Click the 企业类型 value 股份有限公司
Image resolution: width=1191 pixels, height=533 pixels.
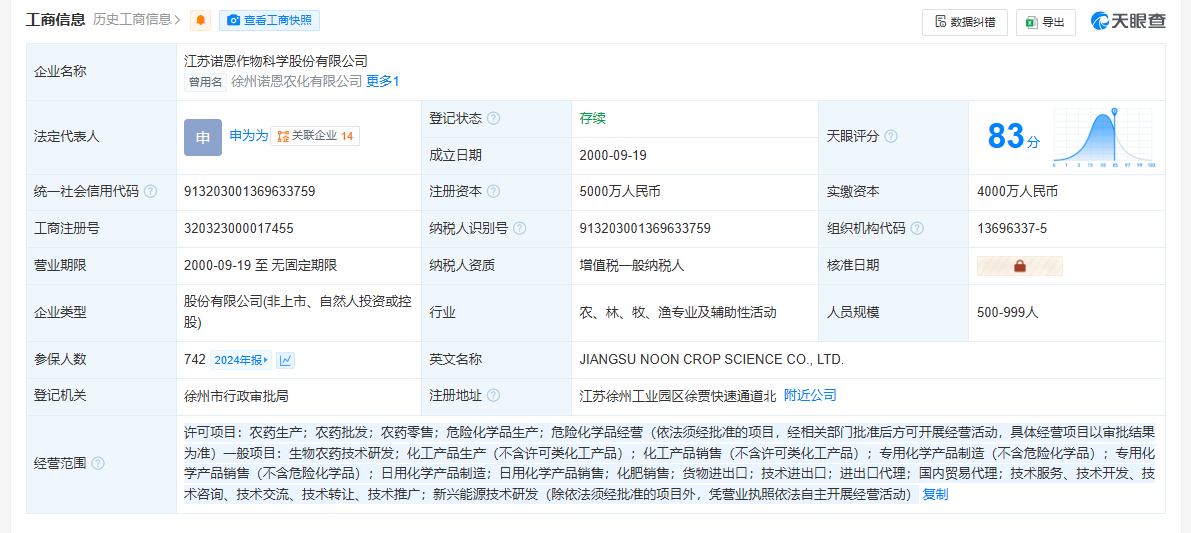click(298, 312)
